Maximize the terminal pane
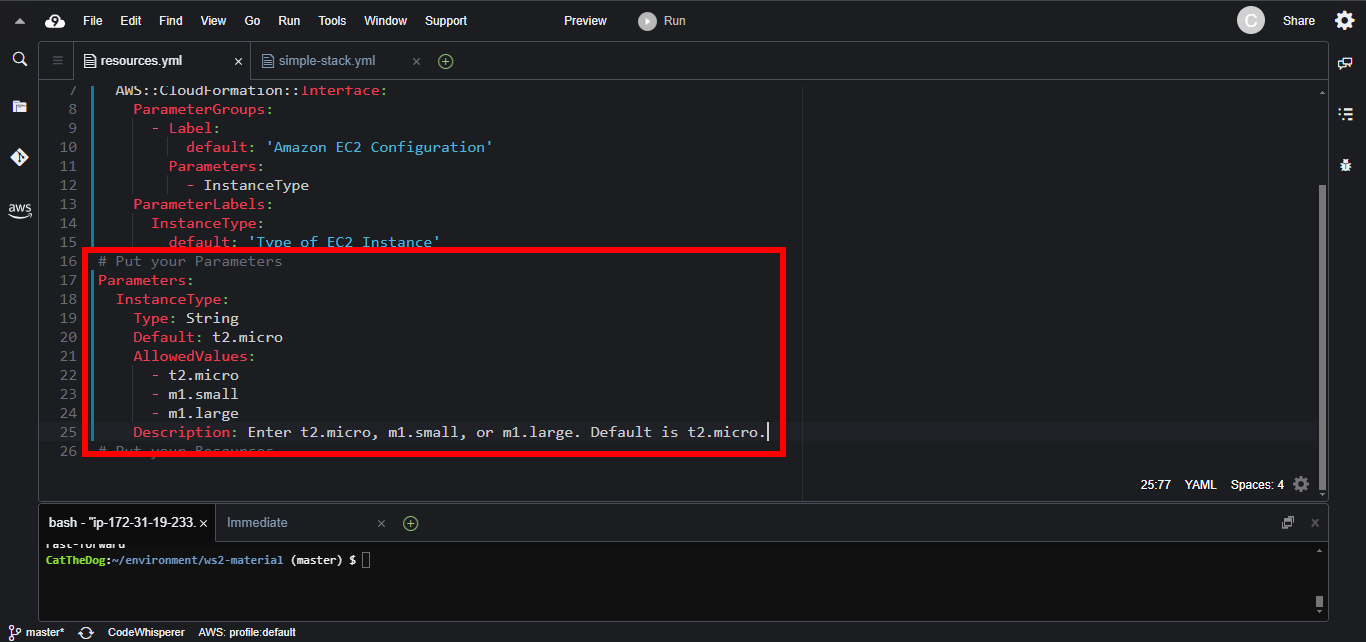The width and height of the screenshot is (1366, 642). (x=1288, y=523)
